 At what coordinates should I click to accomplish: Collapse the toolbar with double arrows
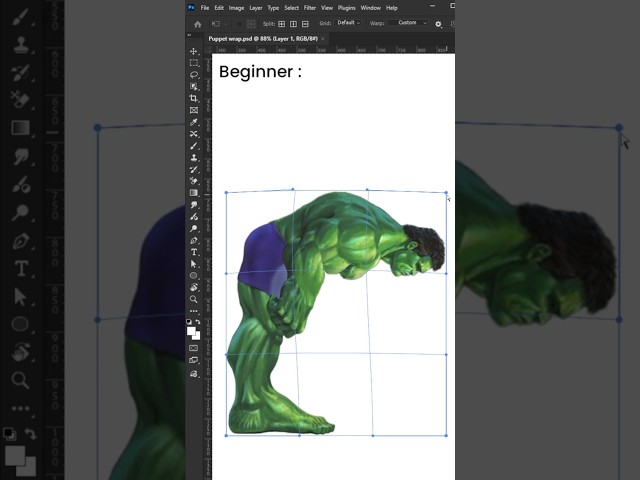[x=189, y=36]
